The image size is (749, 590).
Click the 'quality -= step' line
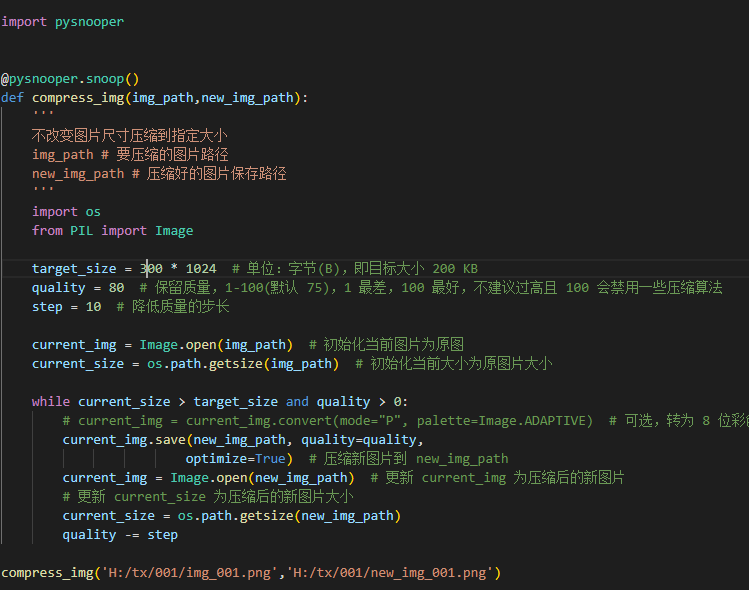(120, 535)
